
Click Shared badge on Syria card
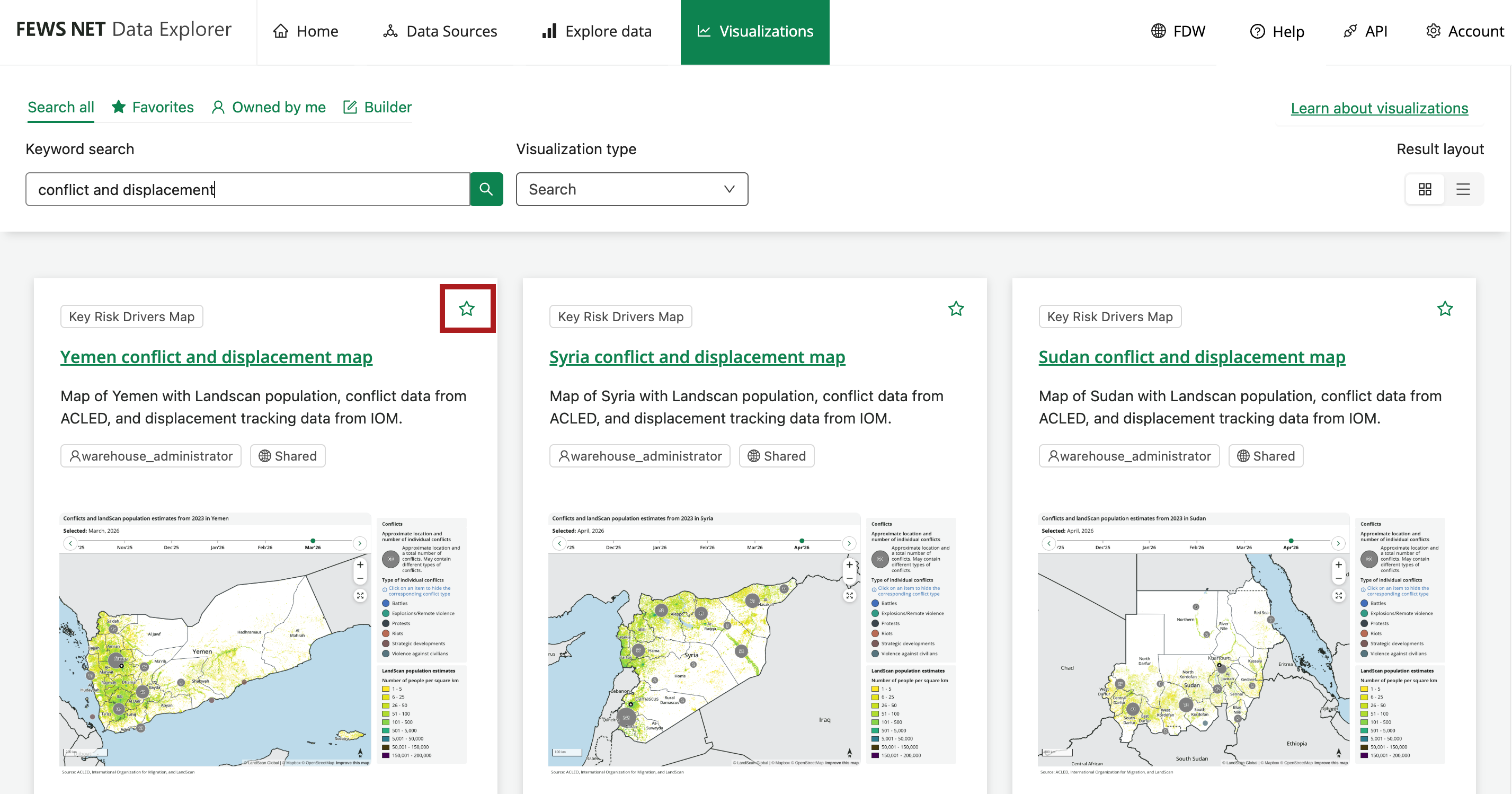point(777,456)
